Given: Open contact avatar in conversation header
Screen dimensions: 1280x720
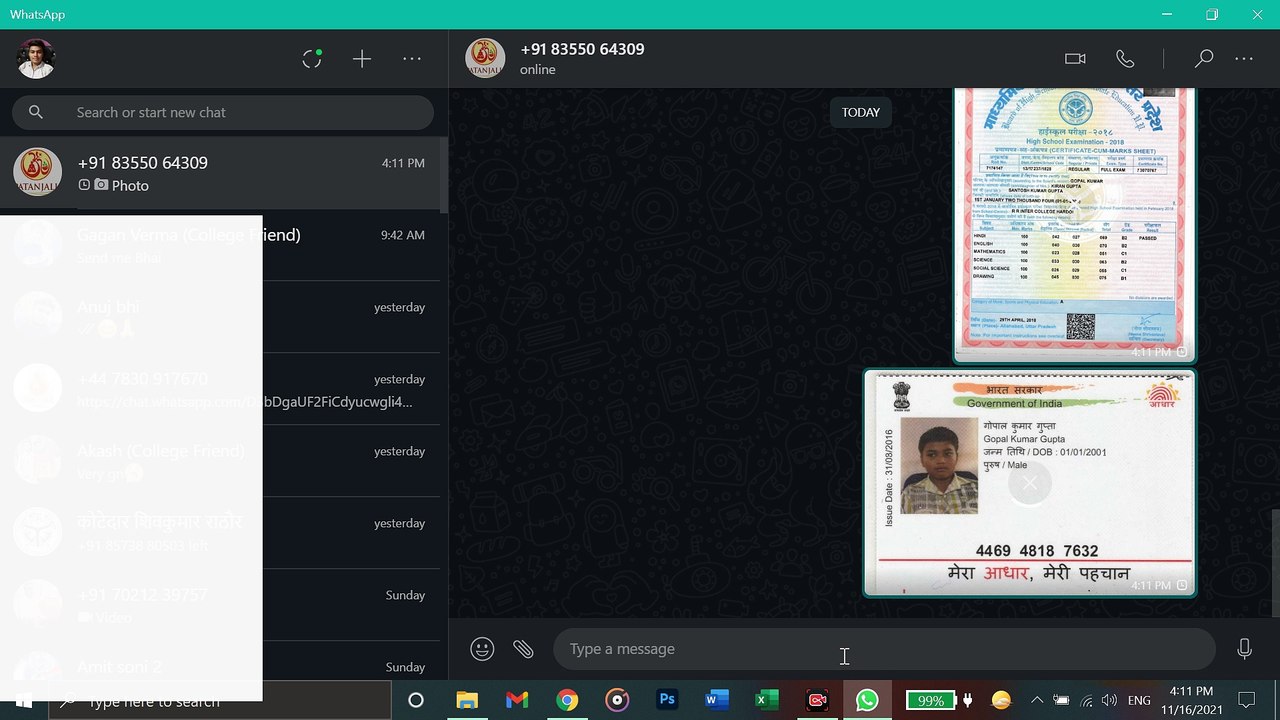Looking at the screenshot, I should [x=485, y=58].
